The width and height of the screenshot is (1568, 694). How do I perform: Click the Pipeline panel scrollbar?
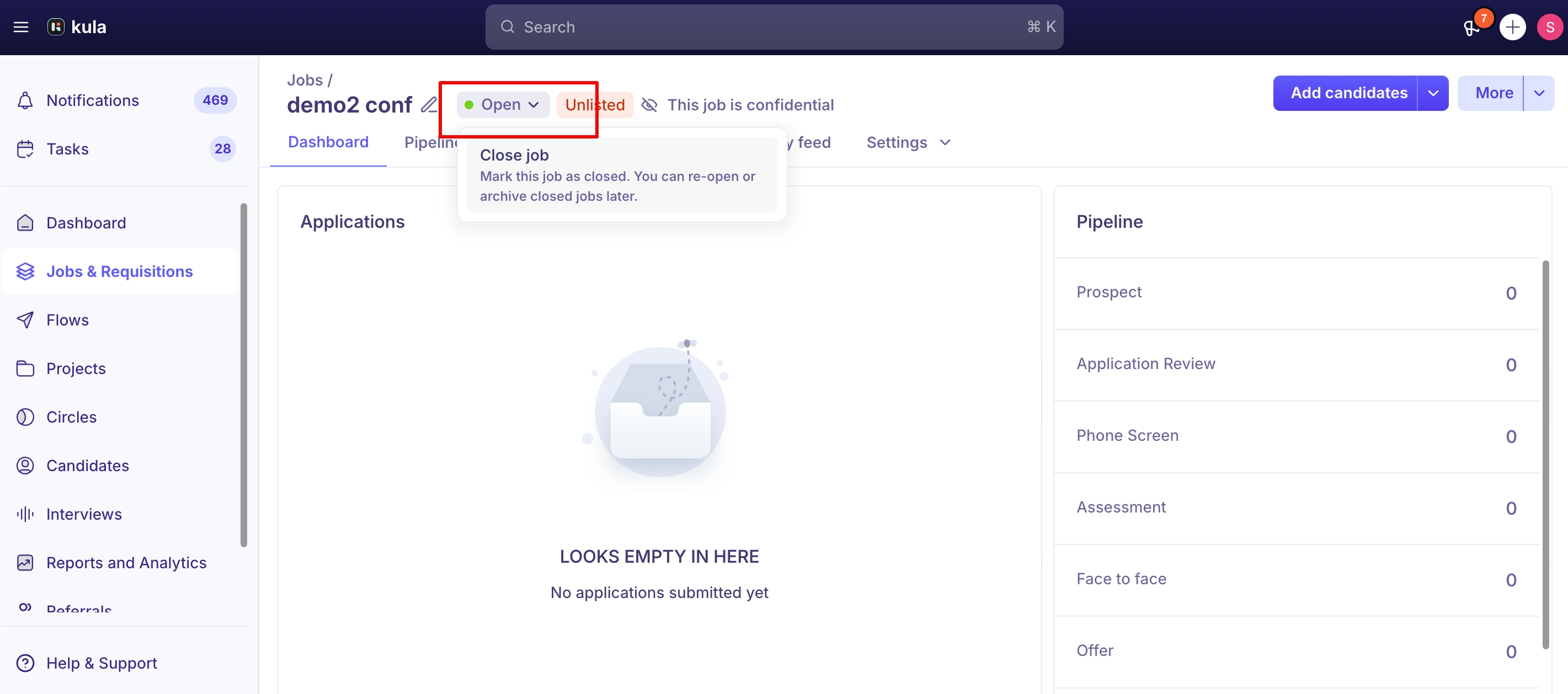pyautogui.click(x=1545, y=453)
